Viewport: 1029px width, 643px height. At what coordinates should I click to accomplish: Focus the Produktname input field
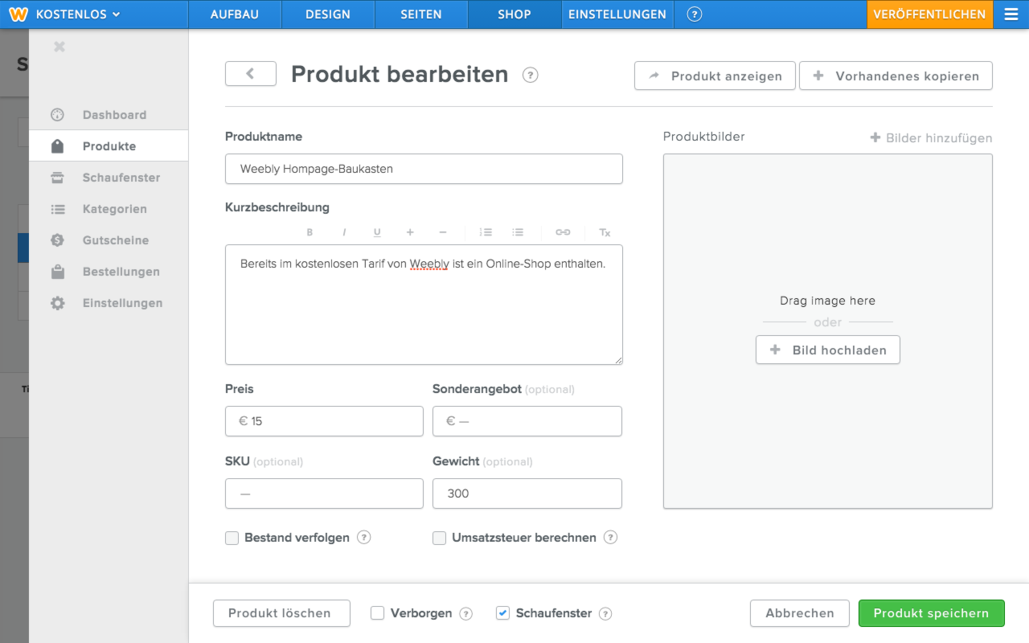coord(424,169)
